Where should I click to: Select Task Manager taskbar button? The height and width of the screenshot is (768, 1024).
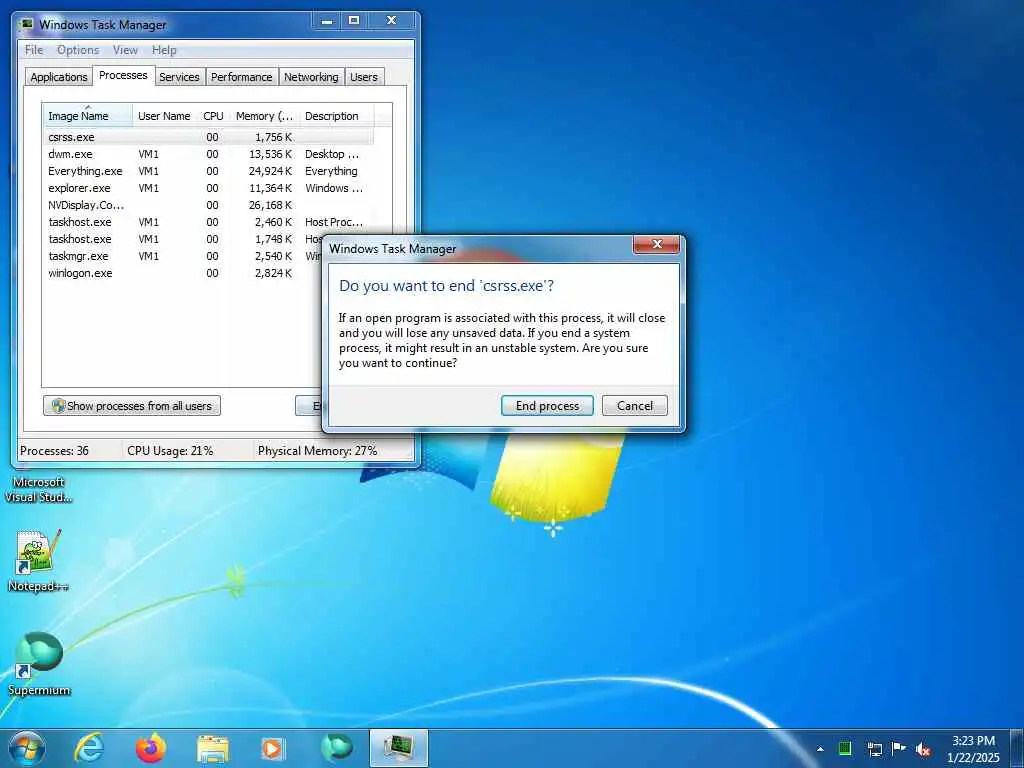[398, 748]
